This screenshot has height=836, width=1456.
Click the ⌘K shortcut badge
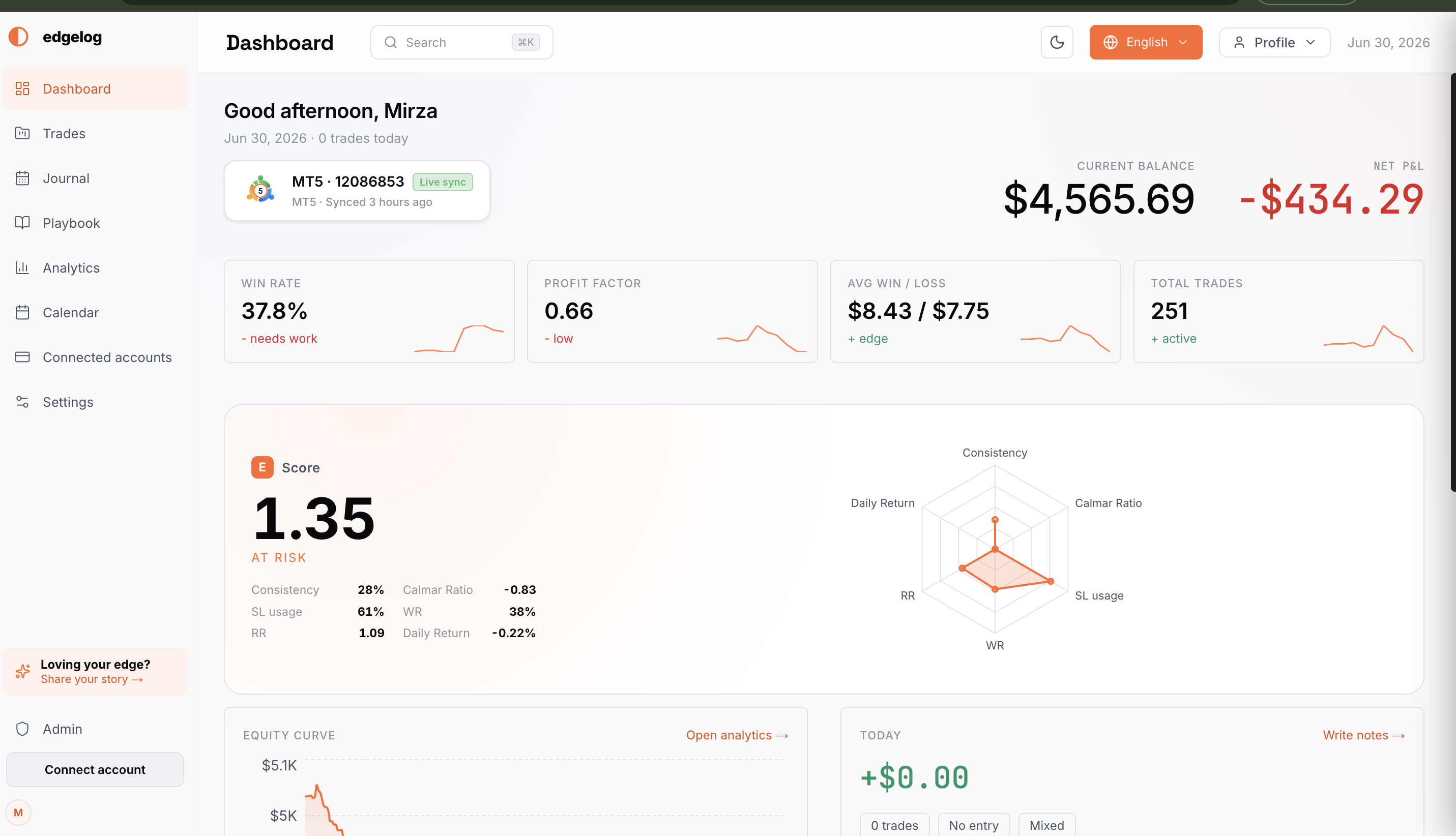526,43
